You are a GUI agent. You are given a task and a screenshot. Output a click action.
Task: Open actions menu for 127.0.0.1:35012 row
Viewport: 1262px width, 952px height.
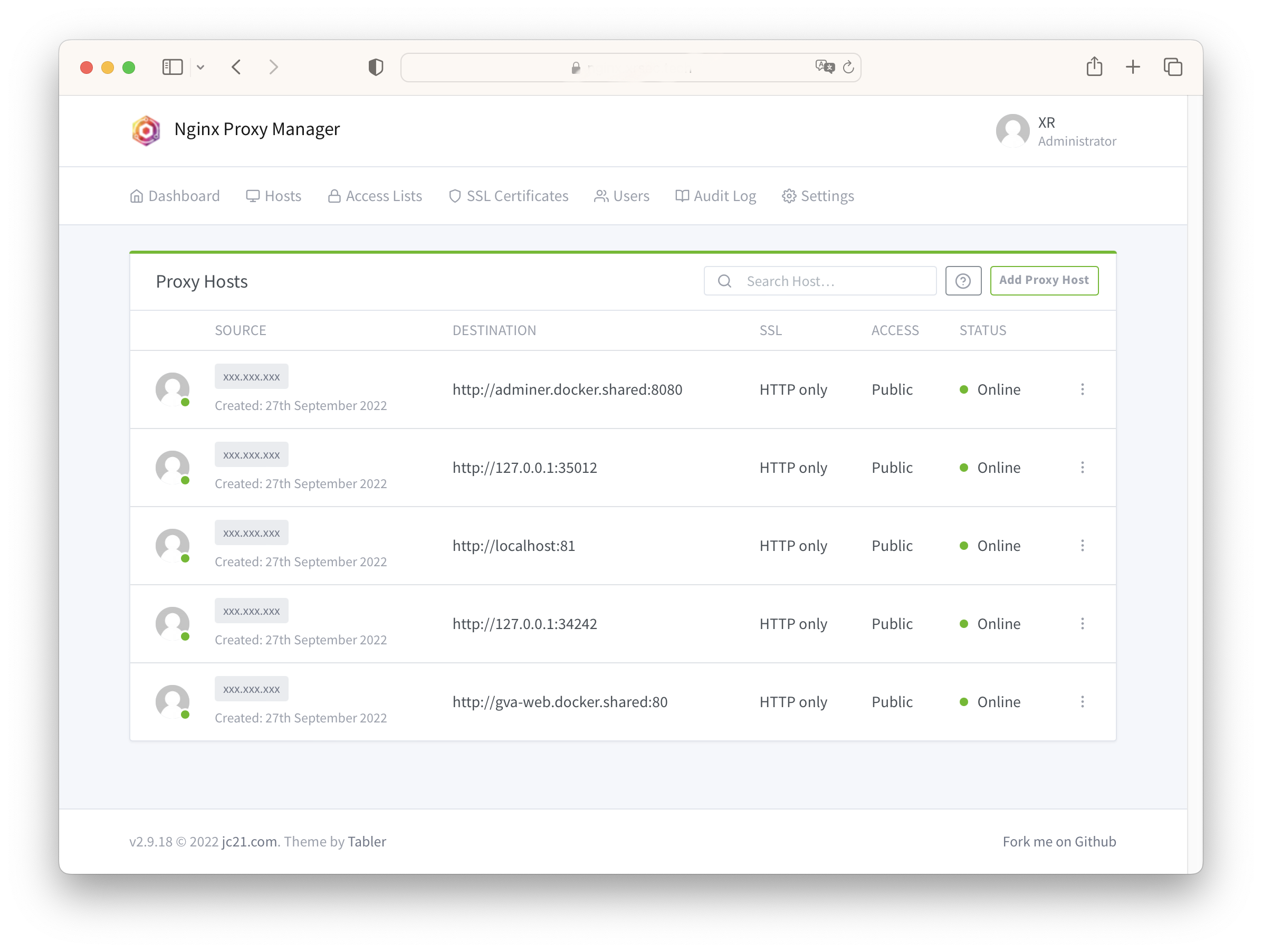click(x=1082, y=468)
